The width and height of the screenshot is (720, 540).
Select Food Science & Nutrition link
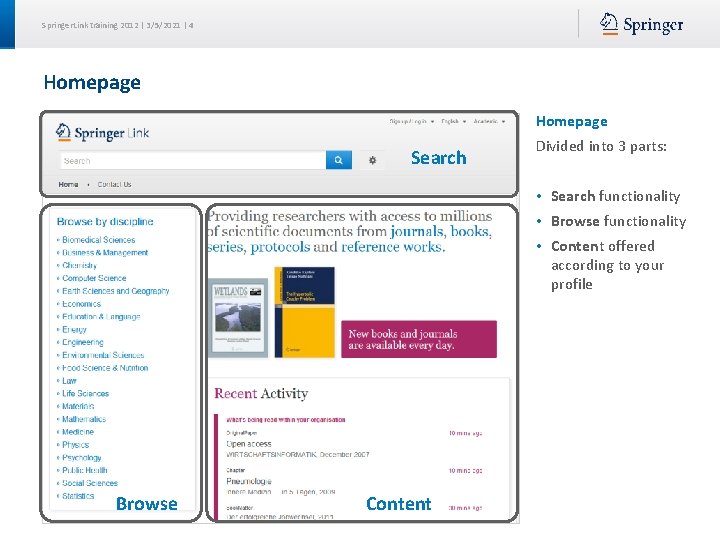[105, 368]
